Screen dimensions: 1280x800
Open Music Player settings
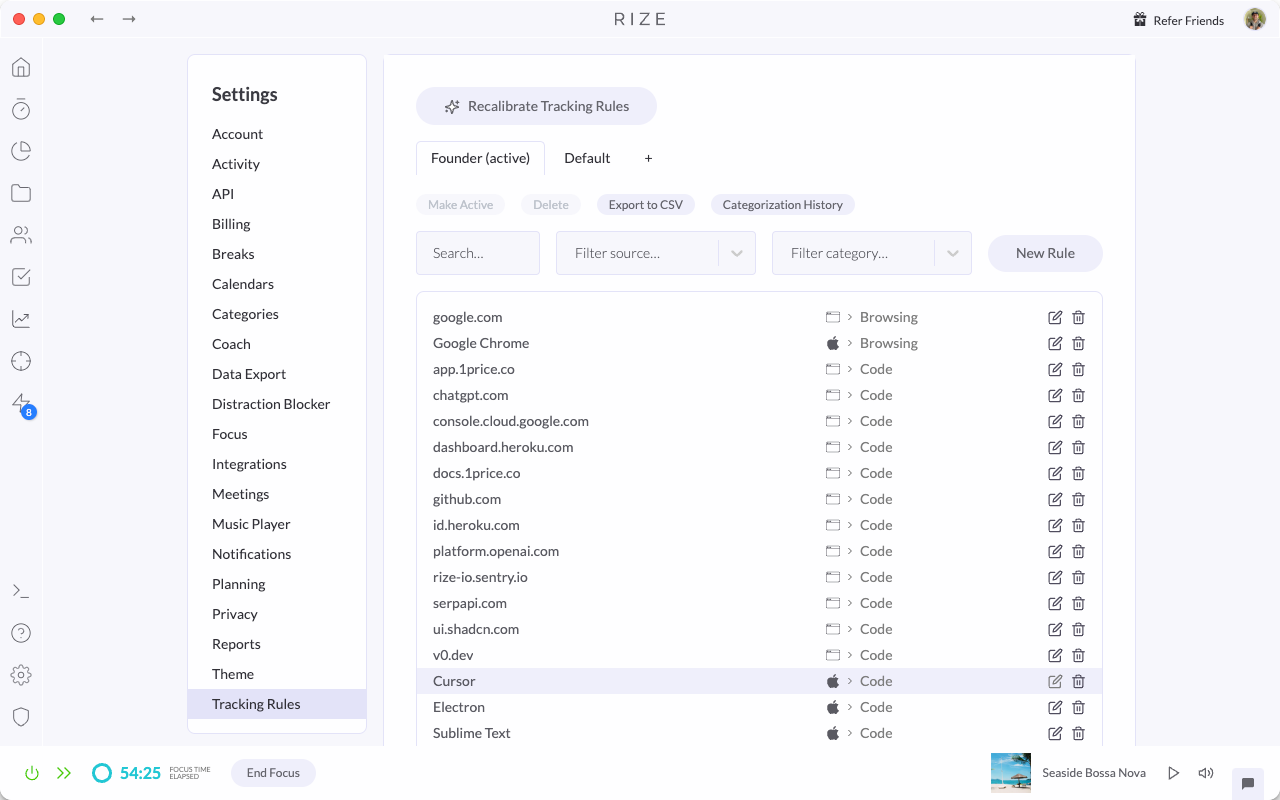pos(251,524)
